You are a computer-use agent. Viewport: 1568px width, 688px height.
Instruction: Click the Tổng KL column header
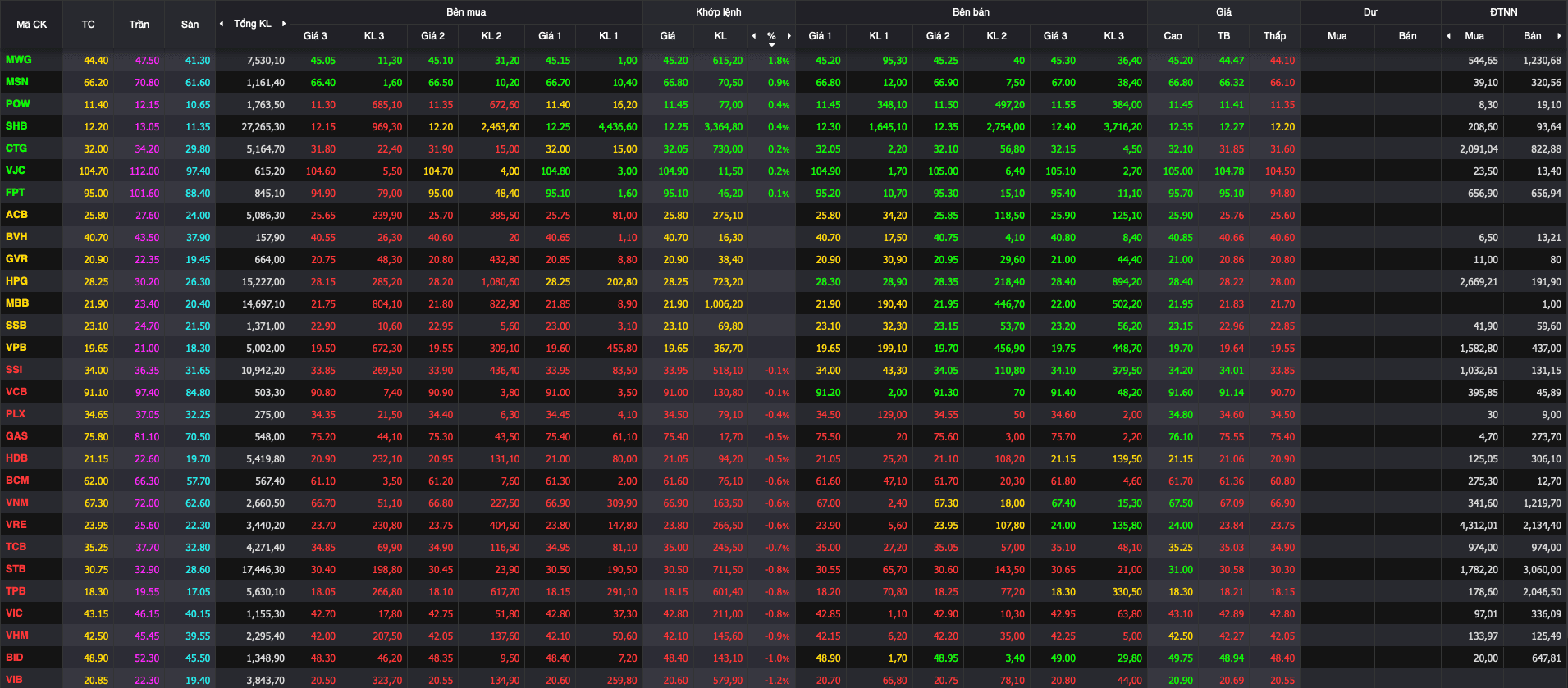coord(253,24)
